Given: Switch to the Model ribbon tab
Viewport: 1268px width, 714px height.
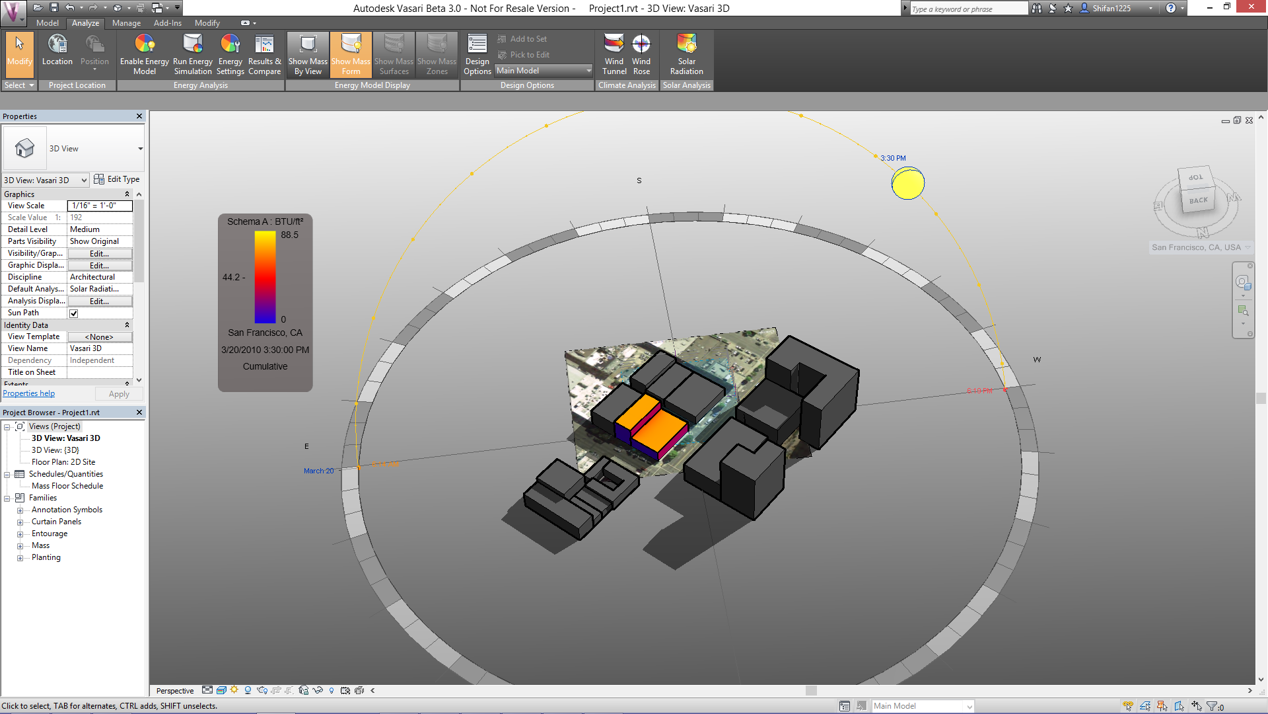Looking at the screenshot, I should tap(47, 23).
